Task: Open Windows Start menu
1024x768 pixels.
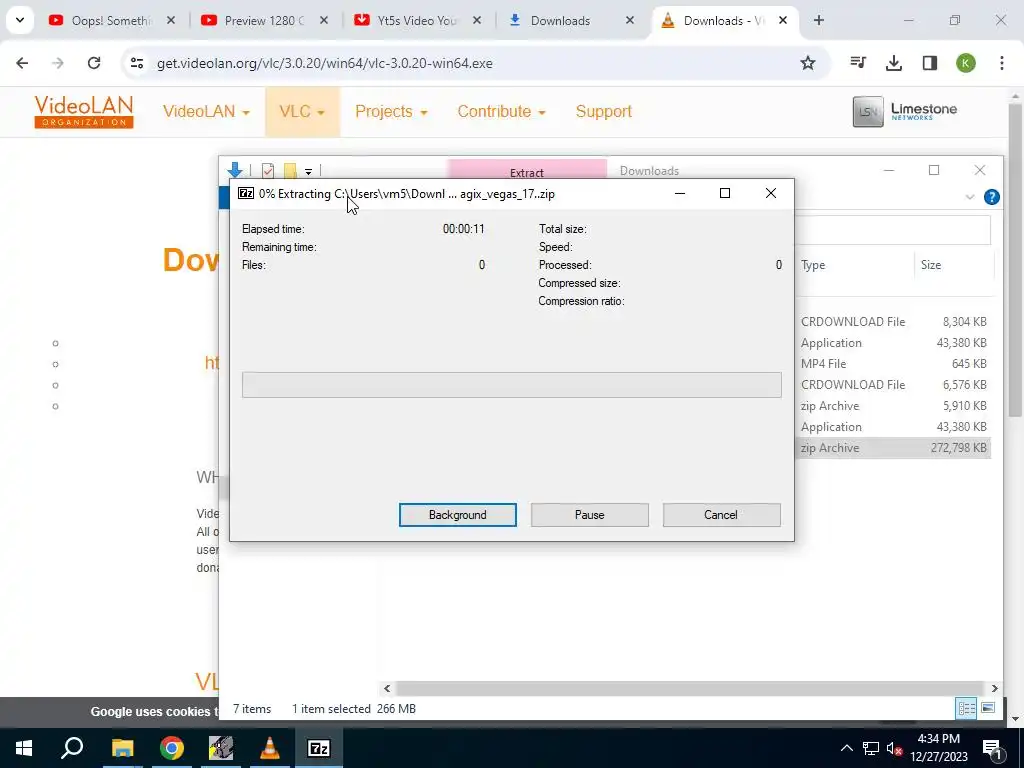Action: pos(24,748)
